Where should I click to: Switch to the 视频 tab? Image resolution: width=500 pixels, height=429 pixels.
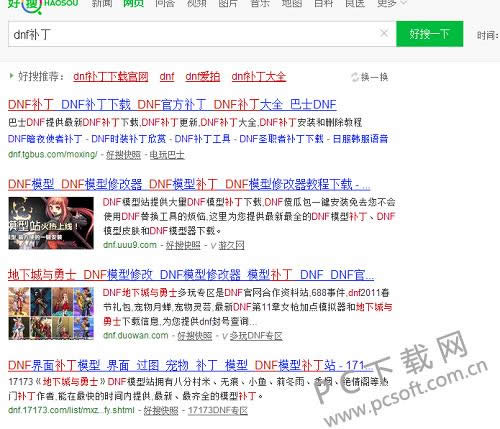[x=197, y=3]
